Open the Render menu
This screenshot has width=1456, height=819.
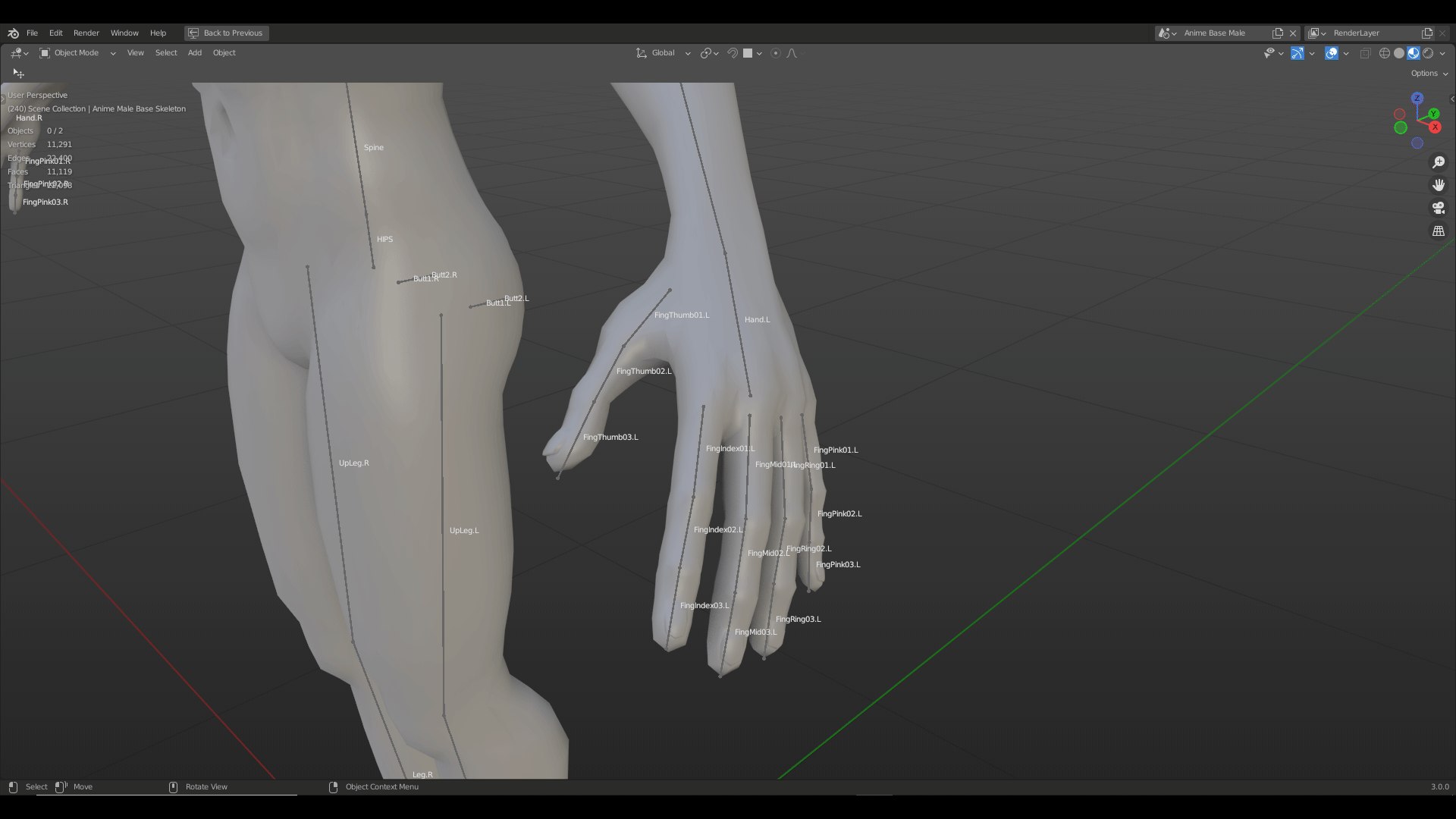click(x=86, y=33)
